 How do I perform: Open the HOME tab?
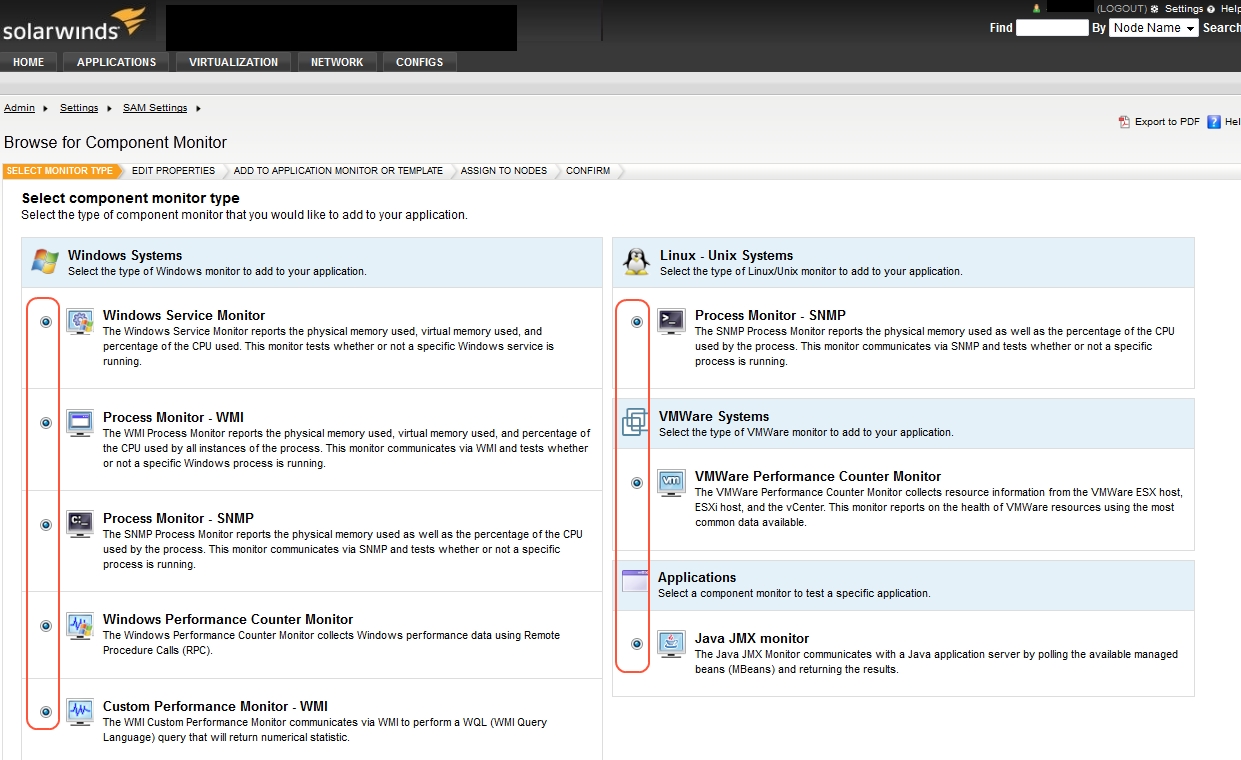(28, 62)
